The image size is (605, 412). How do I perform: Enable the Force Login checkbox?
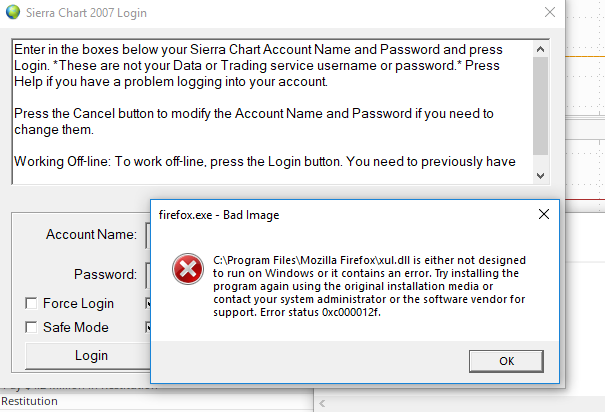pyautogui.click(x=32, y=304)
